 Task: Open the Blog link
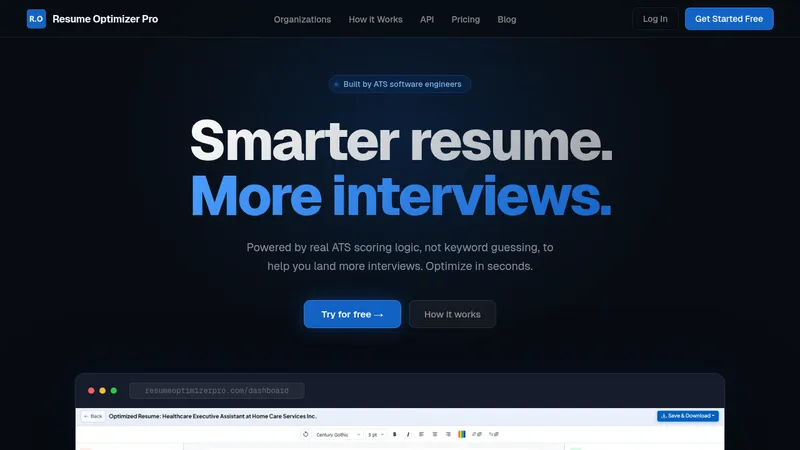pos(507,19)
